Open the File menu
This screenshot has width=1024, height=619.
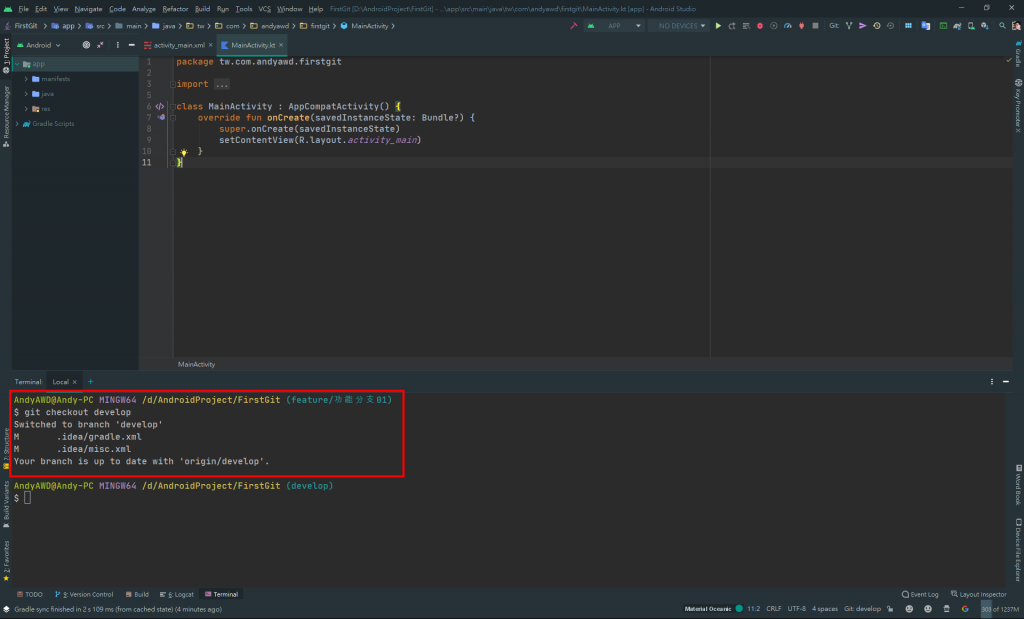pos(24,9)
